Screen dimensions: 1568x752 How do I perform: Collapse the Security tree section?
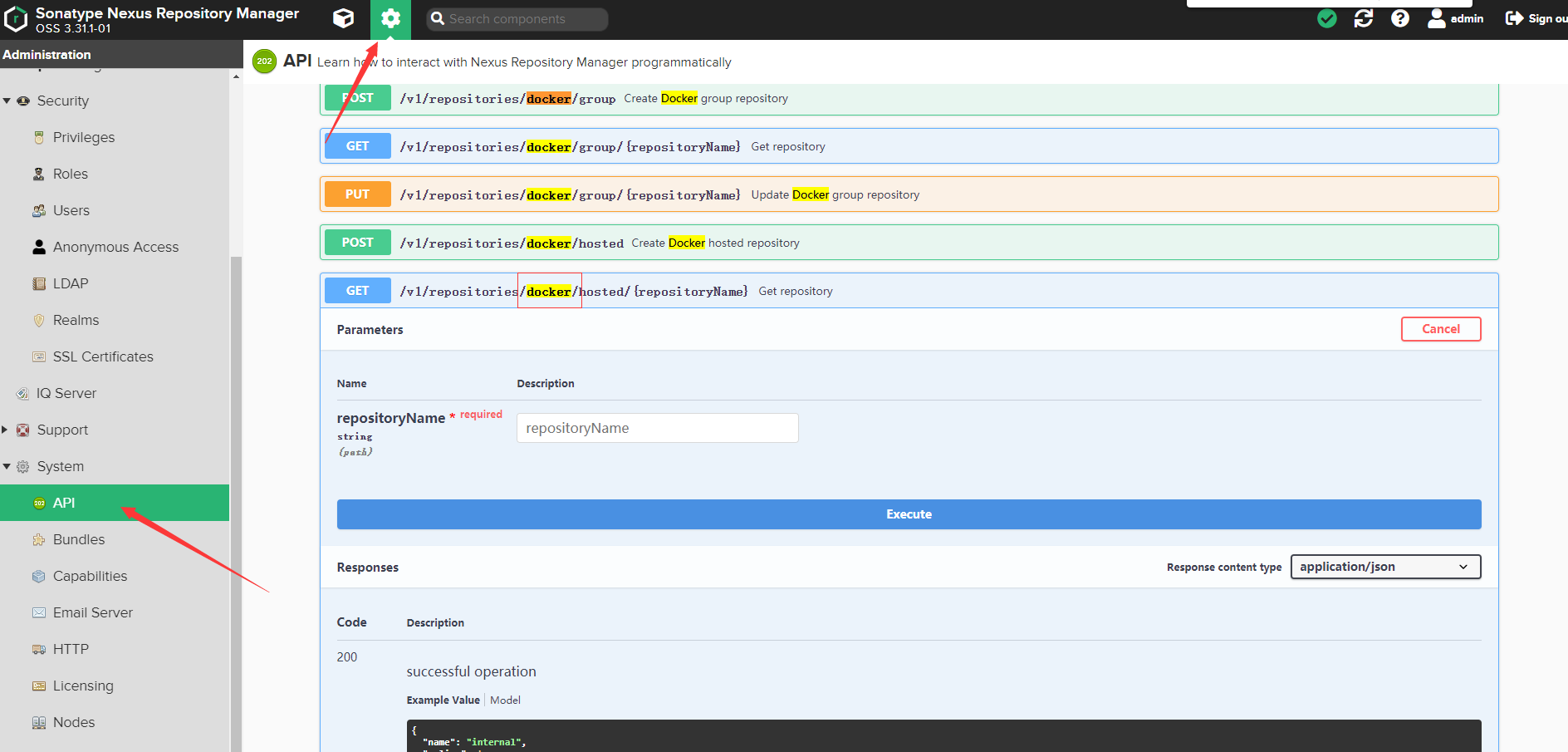tap(7, 101)
